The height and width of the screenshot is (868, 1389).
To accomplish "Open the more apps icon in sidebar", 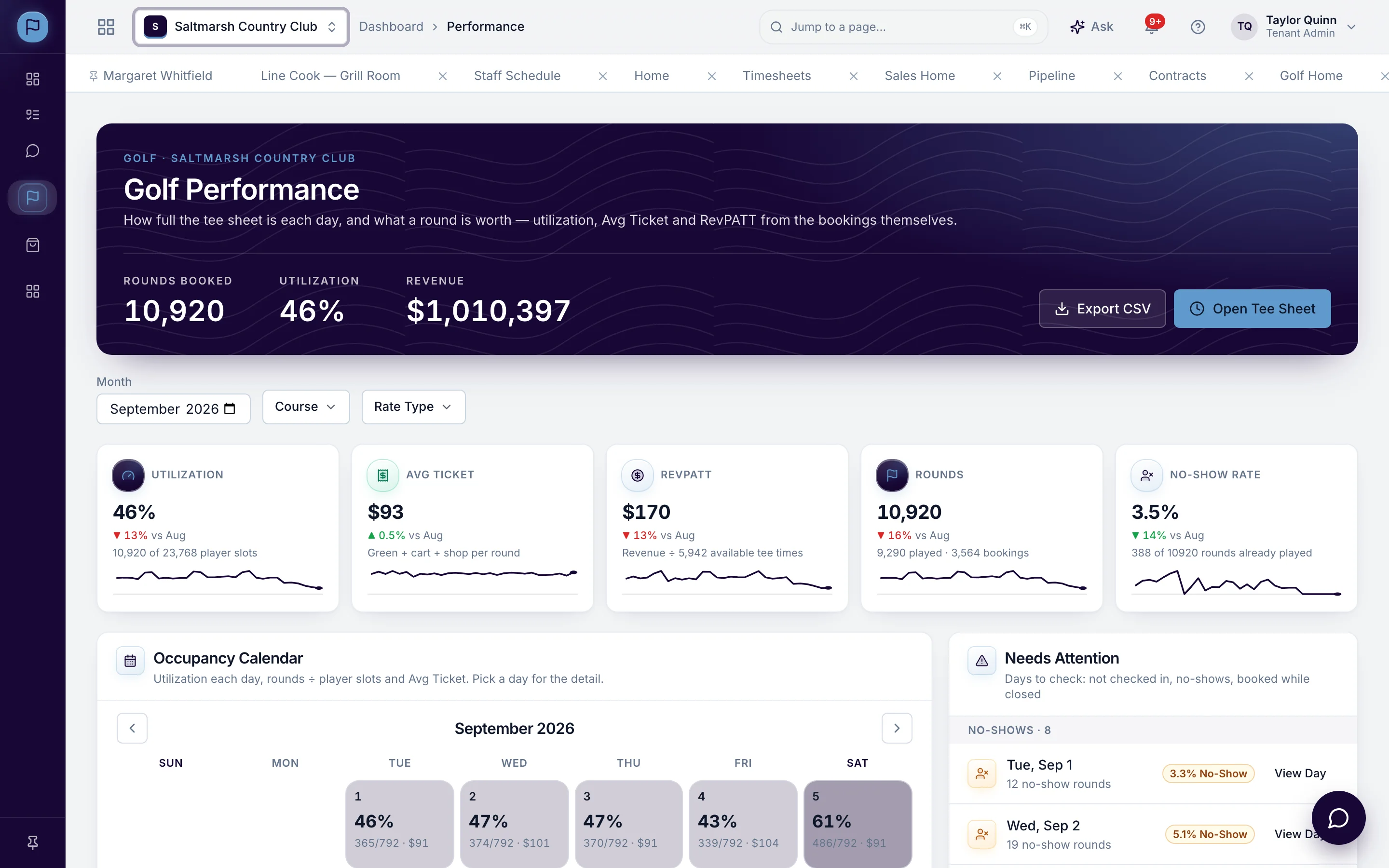I will tap(33, 292).
